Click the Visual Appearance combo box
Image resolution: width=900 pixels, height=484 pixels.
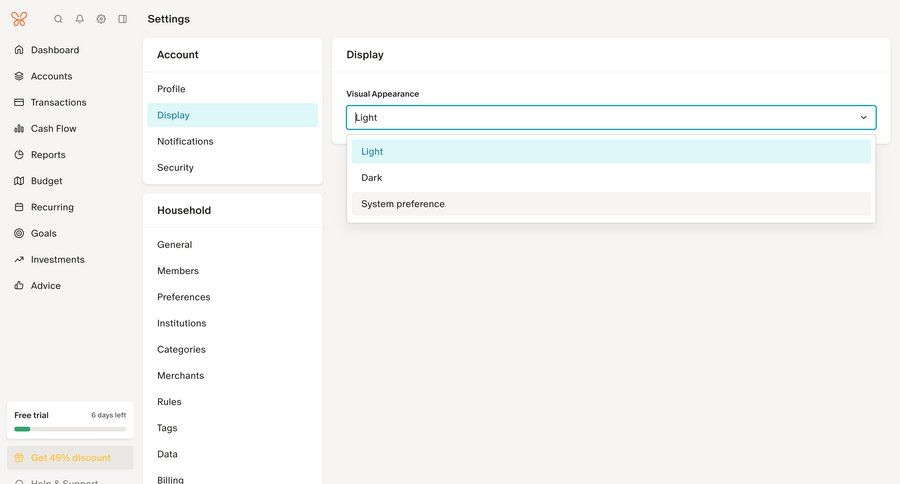[611, 118]
